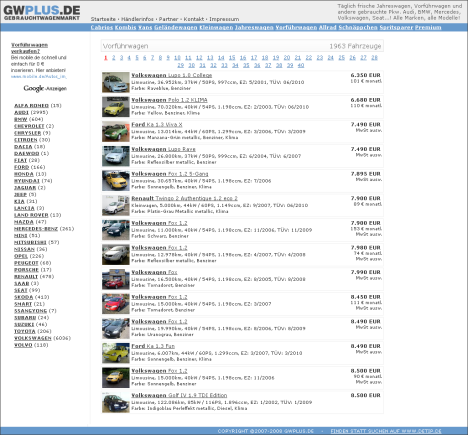Click the Vorführwagen verkaufen link

pyautogui.click(x=29, y=48)
